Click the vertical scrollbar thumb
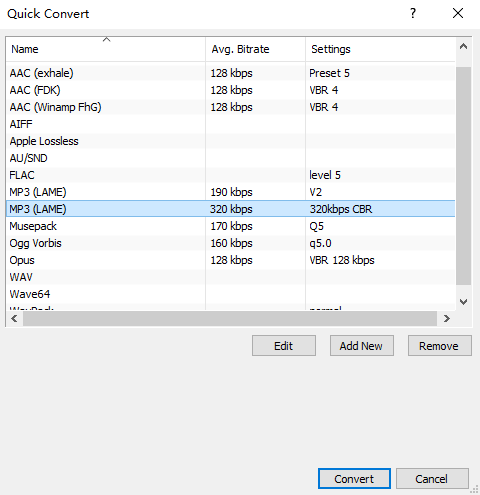Image resolution: width=480 pixels, height=495 pixels. (463, 176)
